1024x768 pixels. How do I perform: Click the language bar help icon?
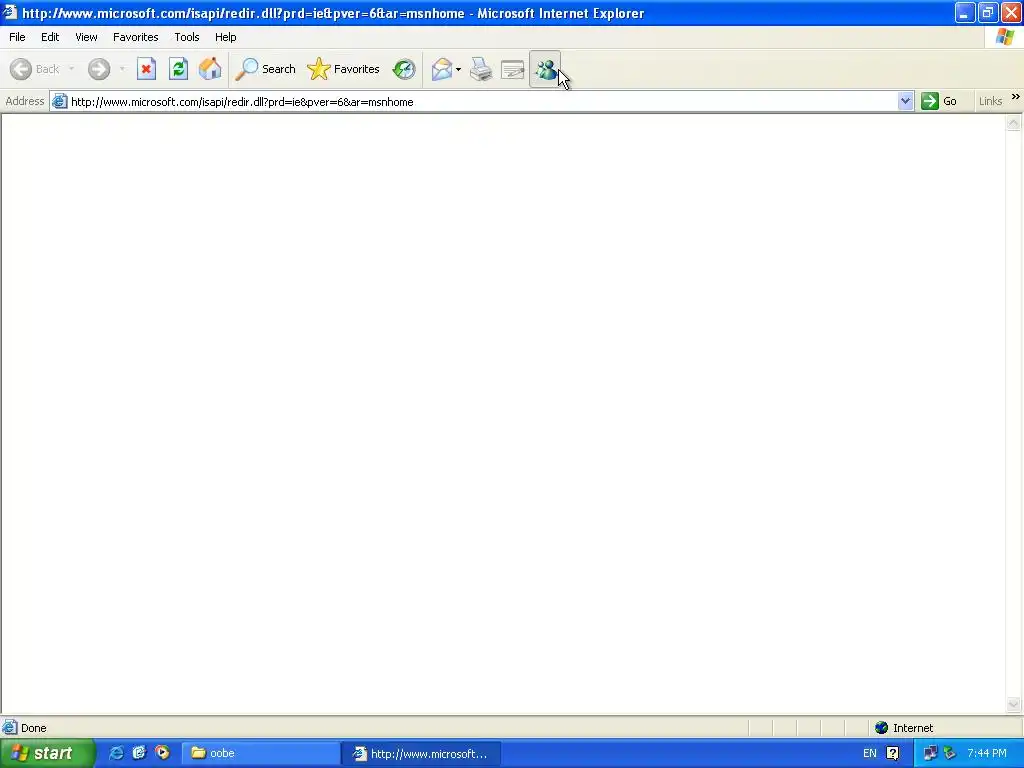[893, 754]
